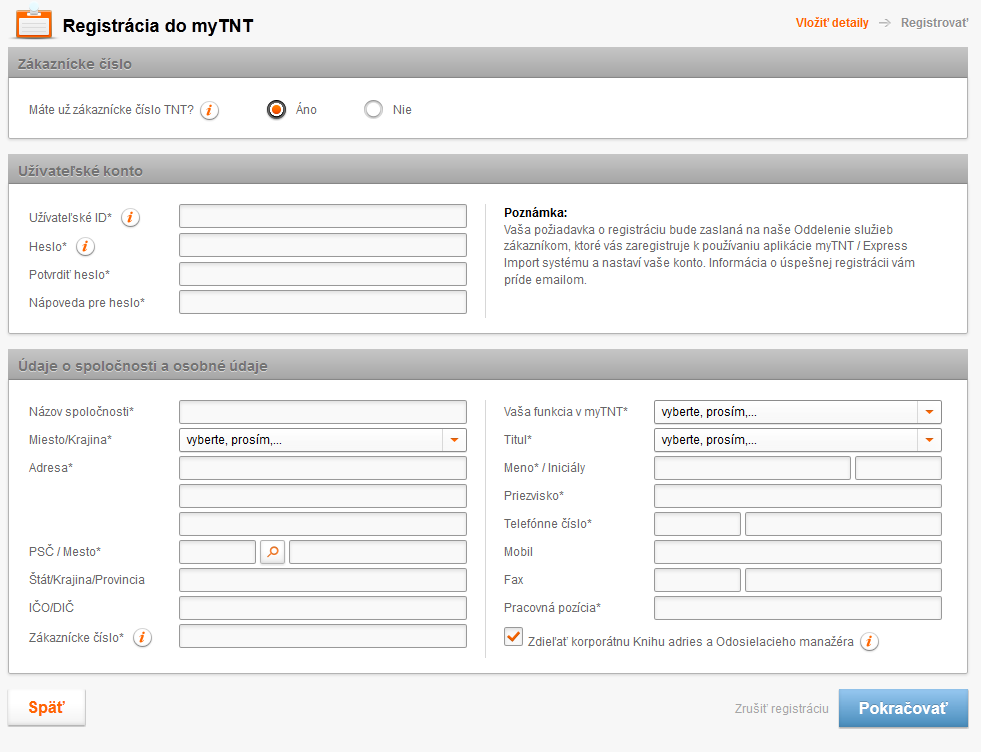Screen dimensions: 981x752
Task: Click the orange registration clipboard icon
Action: [34, 24]
